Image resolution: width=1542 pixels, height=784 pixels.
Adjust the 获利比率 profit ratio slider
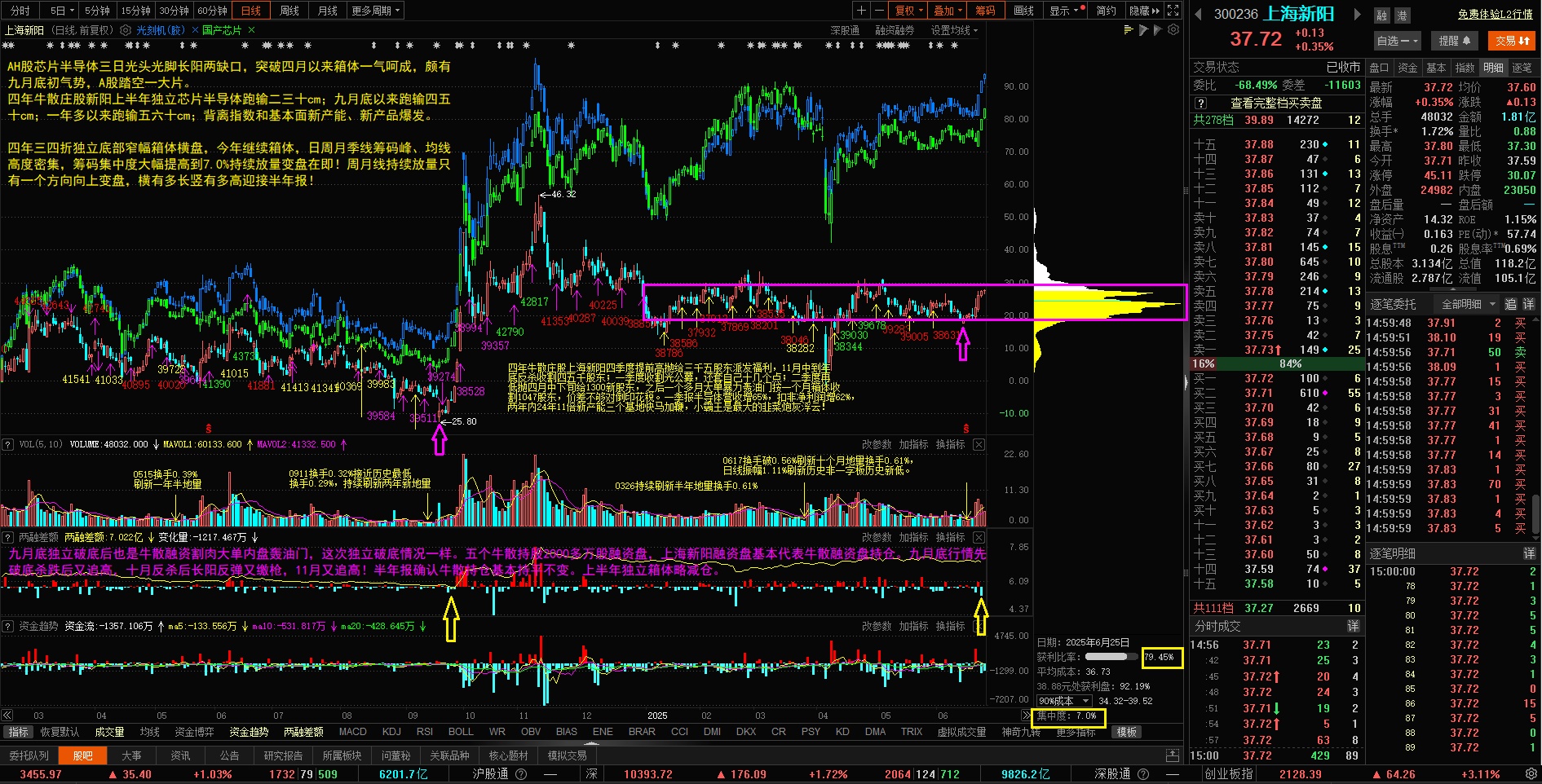pos(1111,656)
